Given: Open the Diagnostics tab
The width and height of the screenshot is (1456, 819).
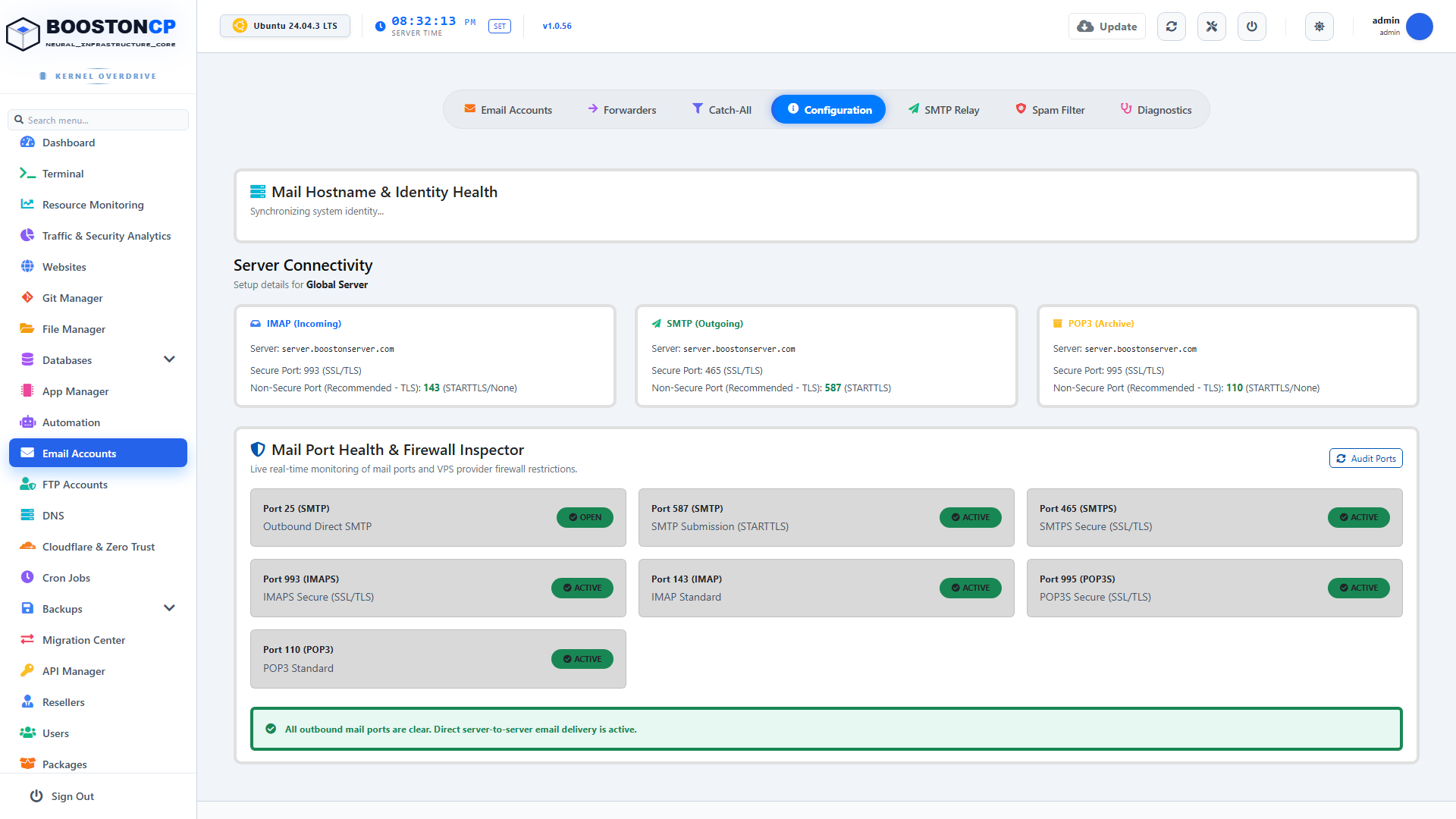Looking at the screenshot, I should pos(1156,110).
